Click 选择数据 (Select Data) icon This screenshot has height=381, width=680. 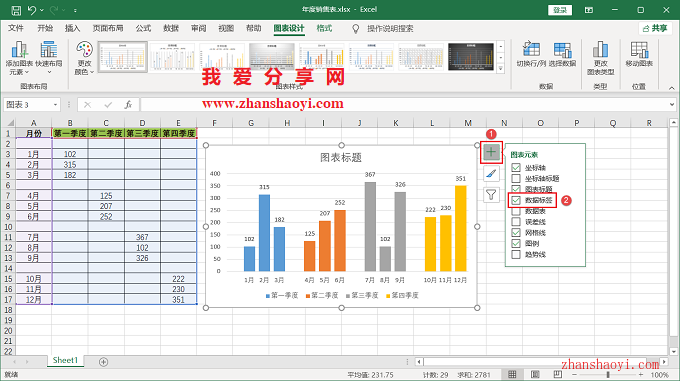pos(562,54)
